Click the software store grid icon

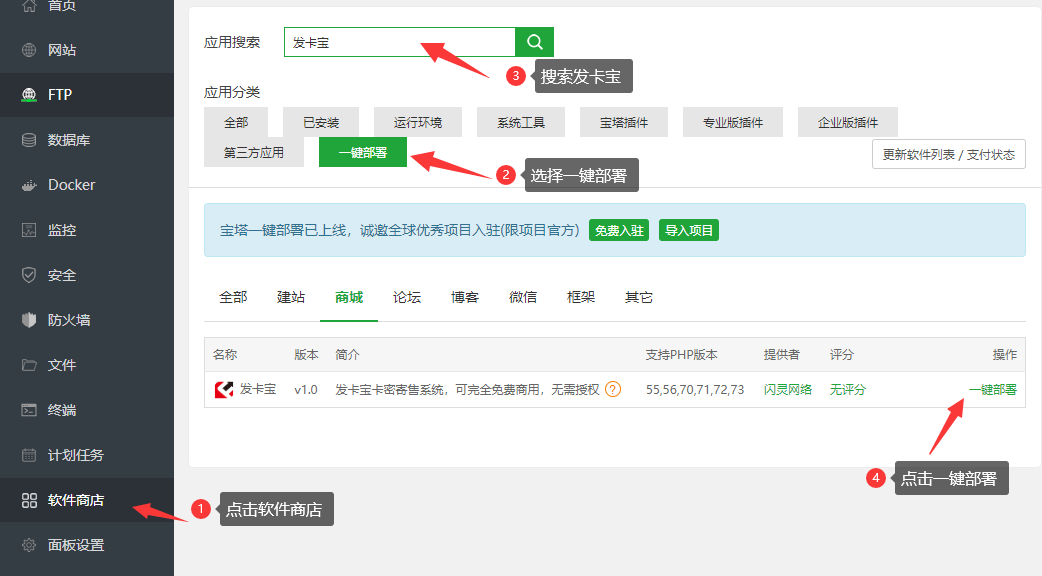click(x=29, y=500)
